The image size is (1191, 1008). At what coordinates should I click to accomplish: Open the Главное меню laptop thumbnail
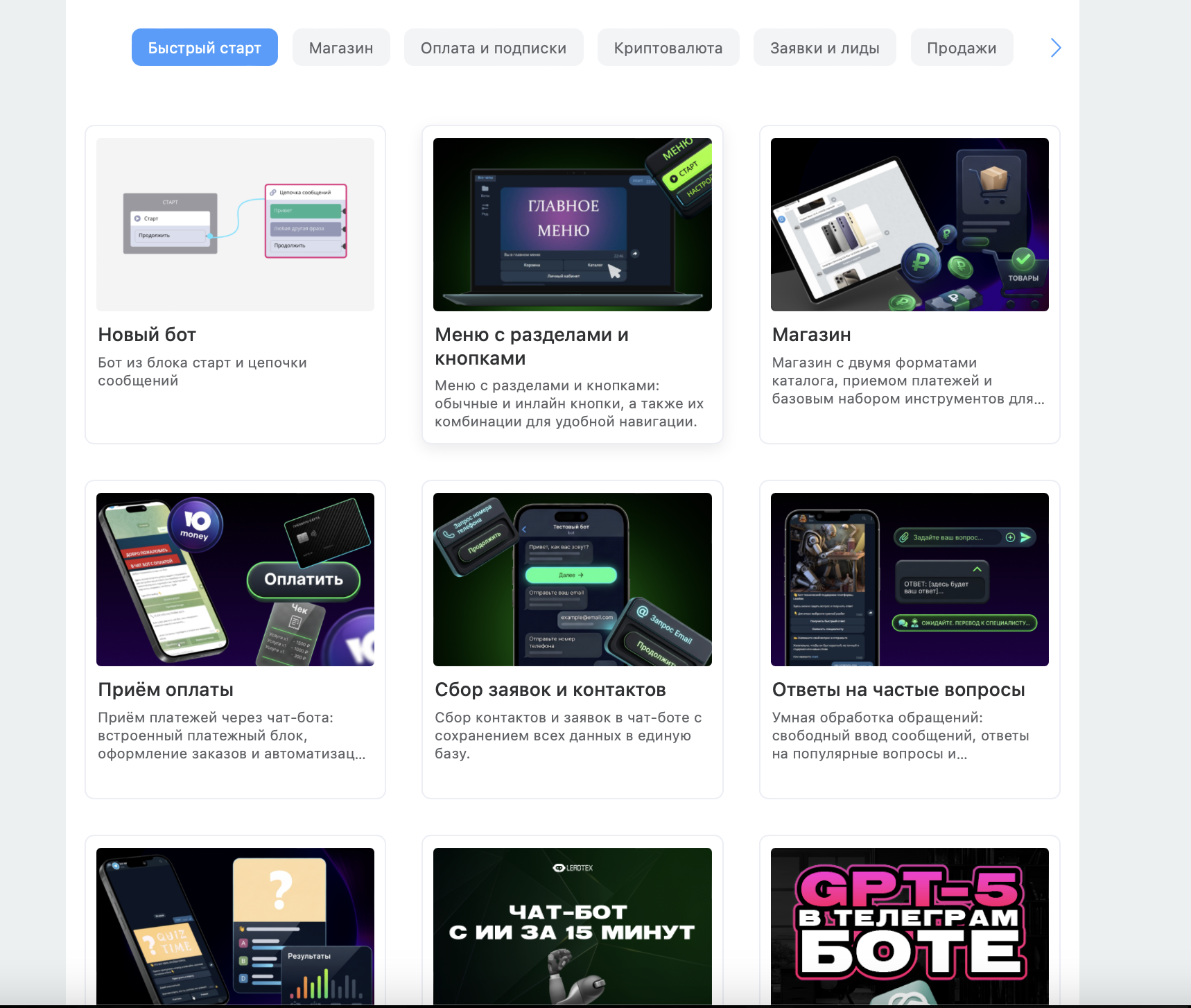[x=573, y=225]
